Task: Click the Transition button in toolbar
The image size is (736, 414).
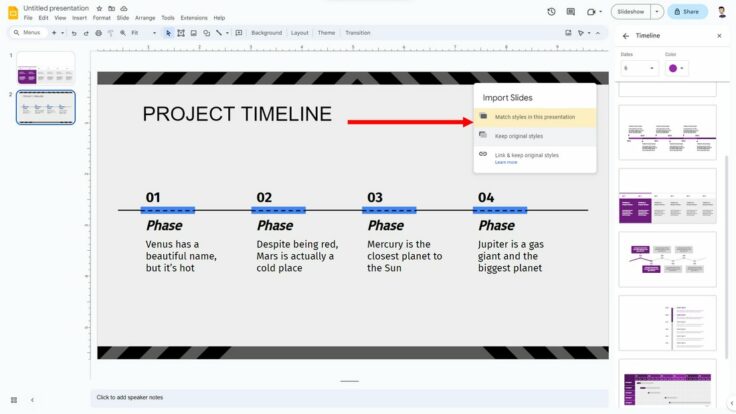Action: (x=358, y=33)
